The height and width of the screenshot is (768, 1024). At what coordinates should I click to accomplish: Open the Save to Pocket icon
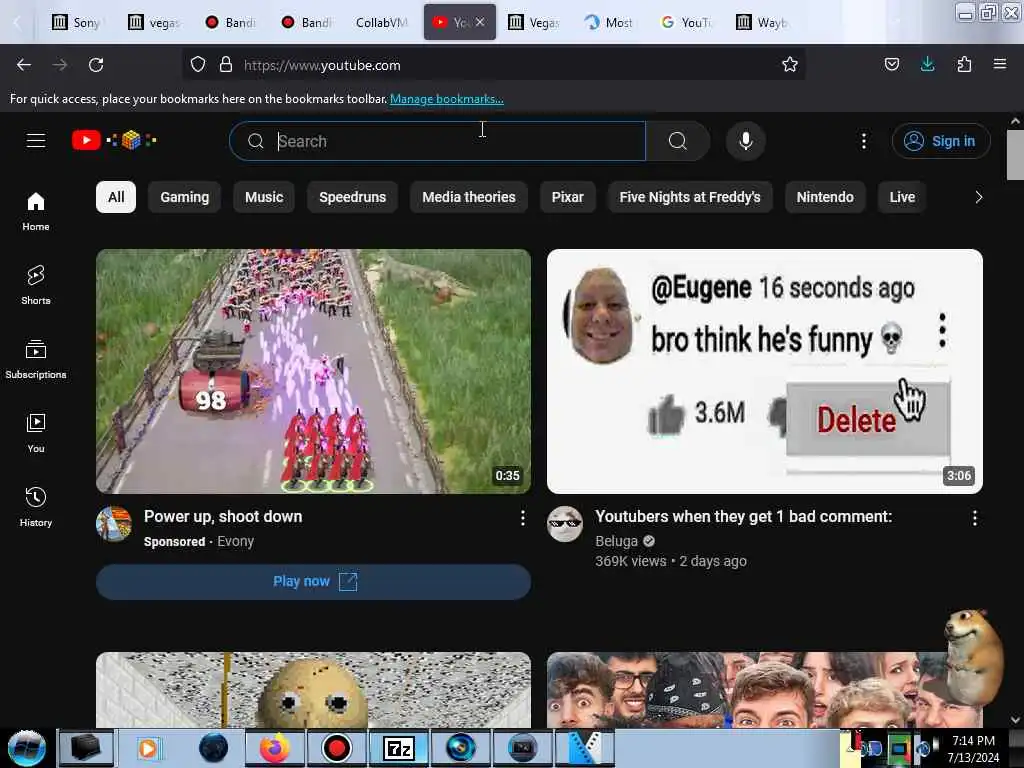click(x=891, y=65)
